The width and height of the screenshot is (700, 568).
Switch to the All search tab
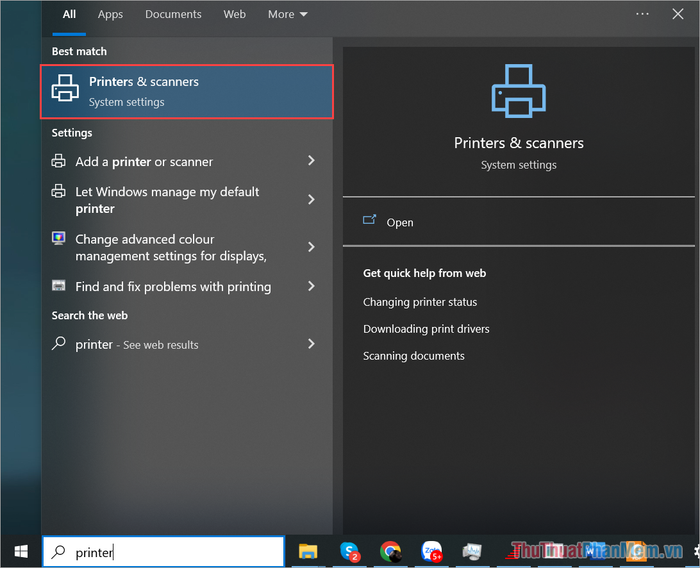[x=69, y=14]
